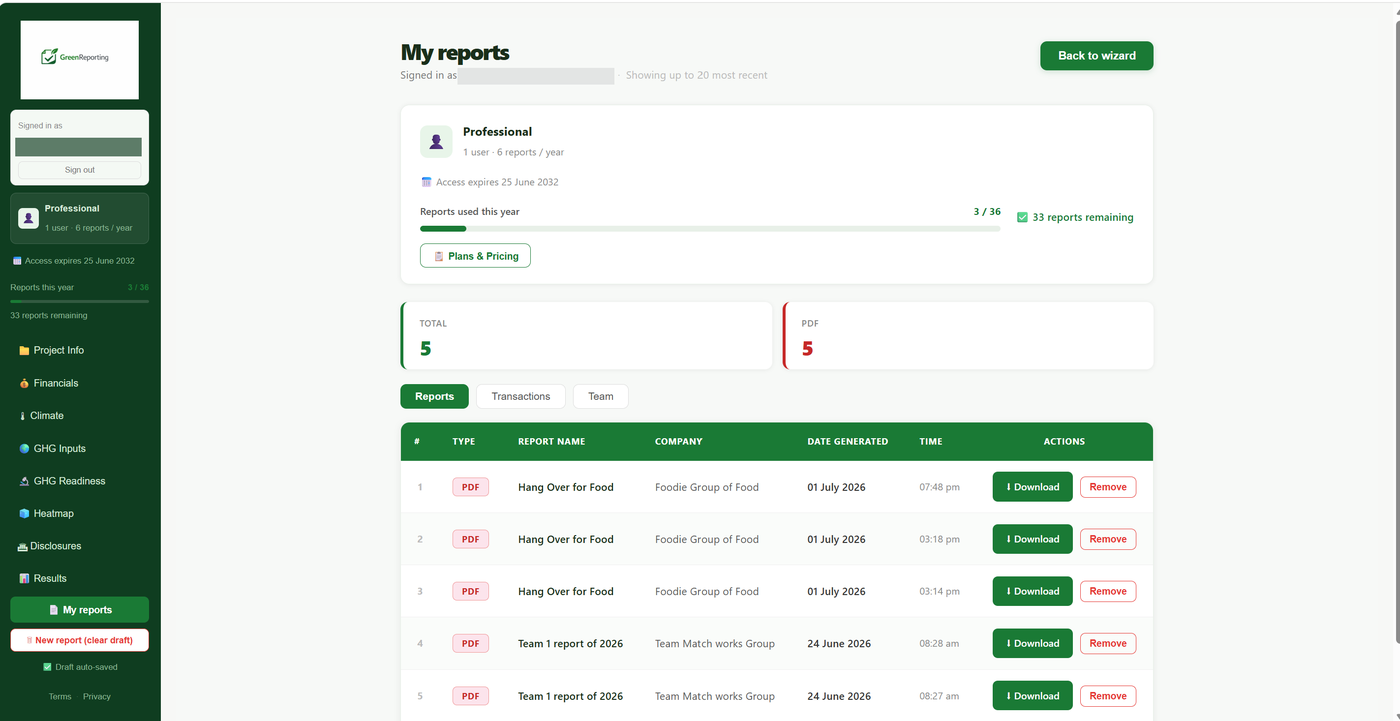Open the Terms link
This screenshot has width=1400, height=721.
(x=60, y=697)
